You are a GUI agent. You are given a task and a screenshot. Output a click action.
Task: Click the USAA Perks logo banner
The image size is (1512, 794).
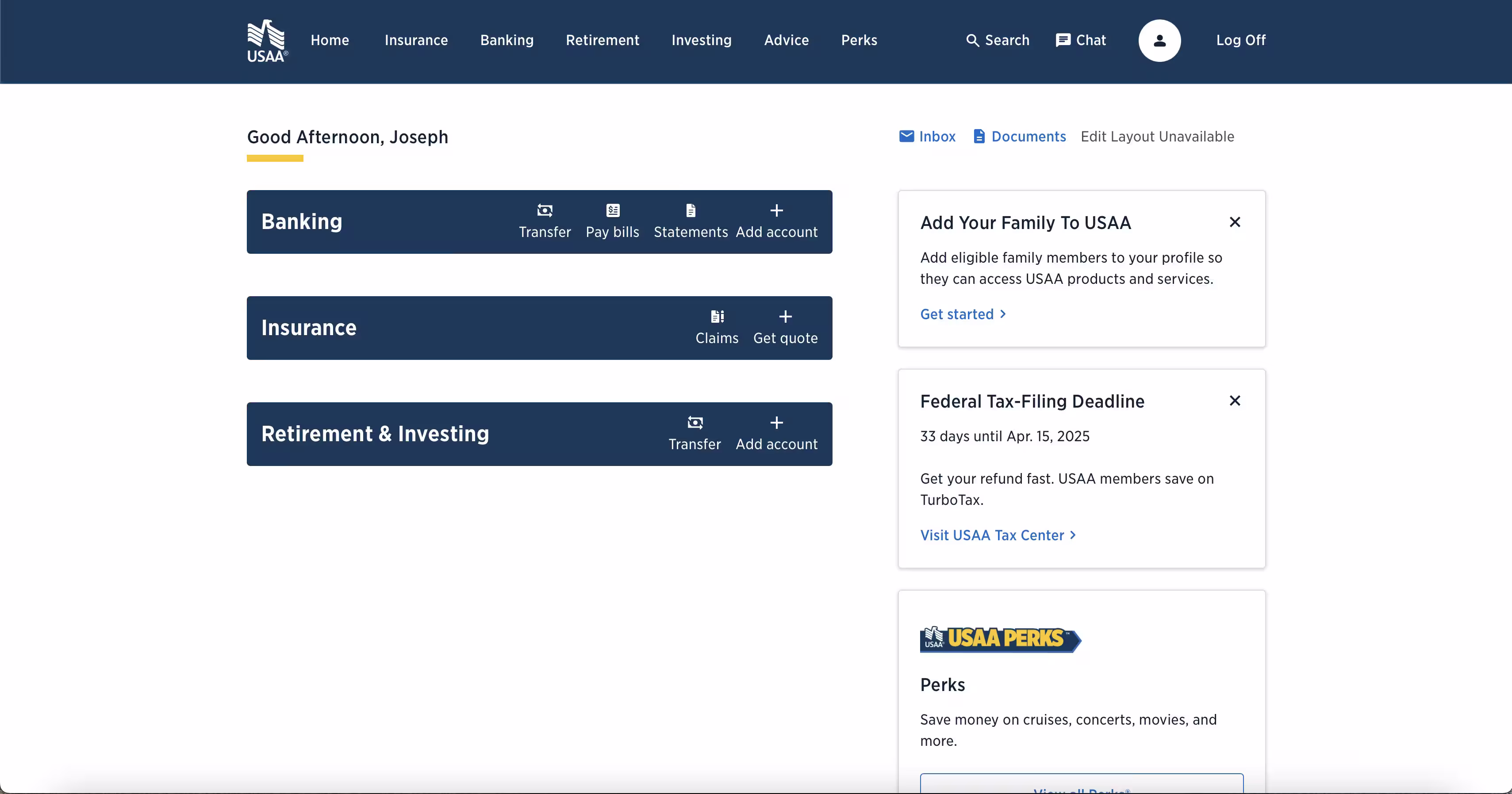[x=1000, y=638]
